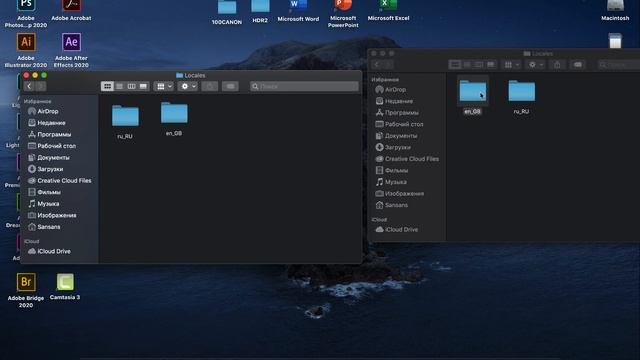
Task: Click Edit Tags button in front window
Action: (x=230, y=86)
